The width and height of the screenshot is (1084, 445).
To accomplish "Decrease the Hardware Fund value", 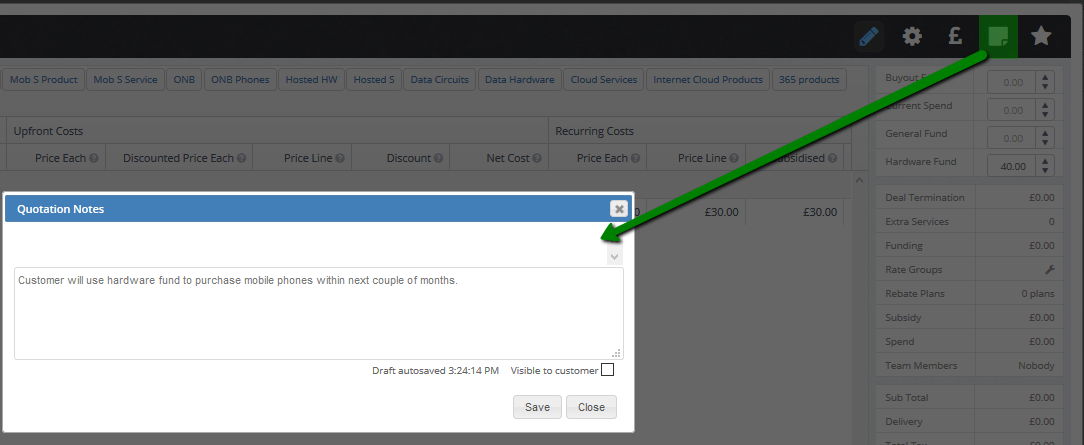I will click(x=1045, y=170).
